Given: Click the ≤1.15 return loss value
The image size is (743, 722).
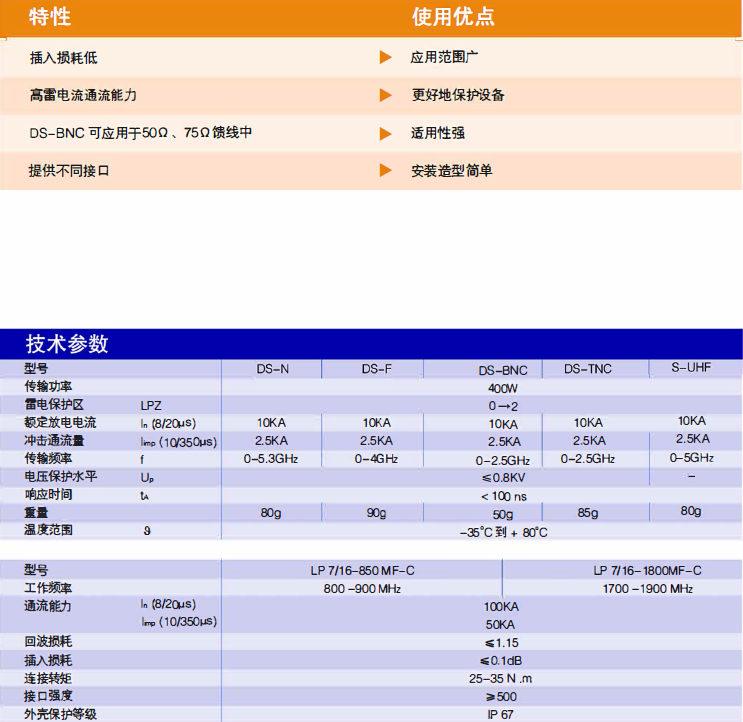Looking at the screenshot, I should point(501,643).
